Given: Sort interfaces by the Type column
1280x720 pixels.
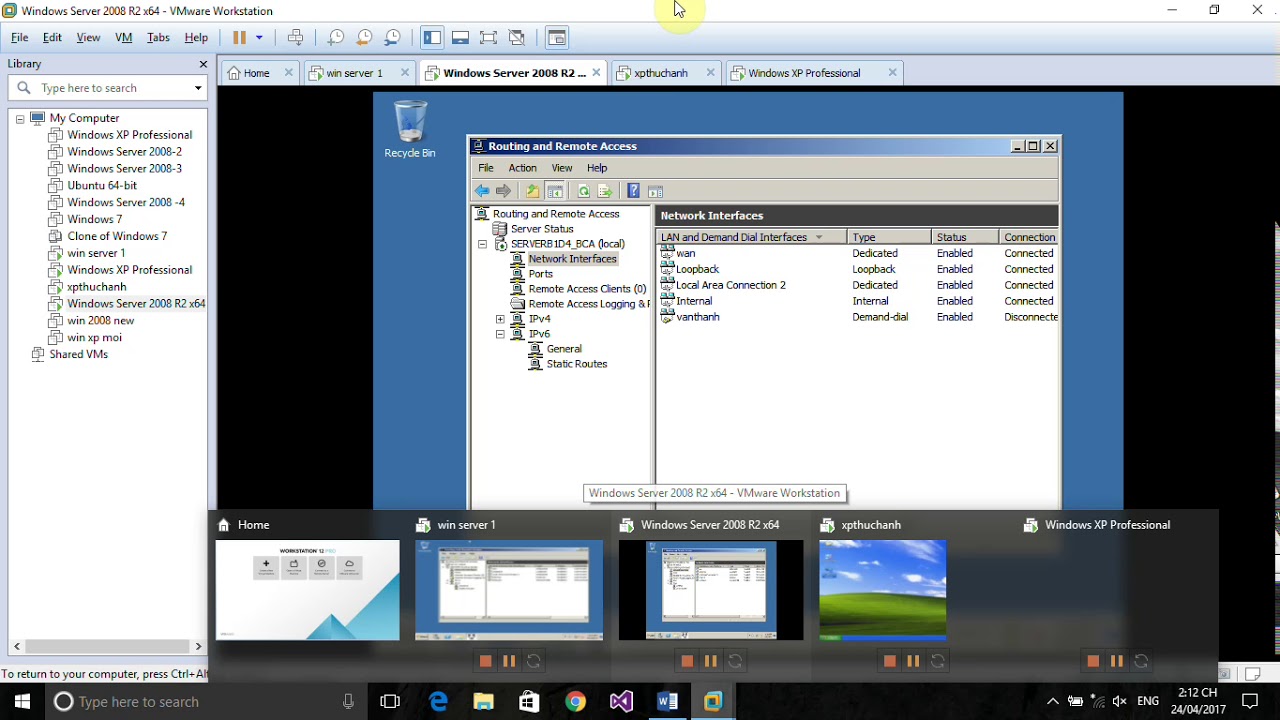Looking at the screenshot, I should pos(889,237).
